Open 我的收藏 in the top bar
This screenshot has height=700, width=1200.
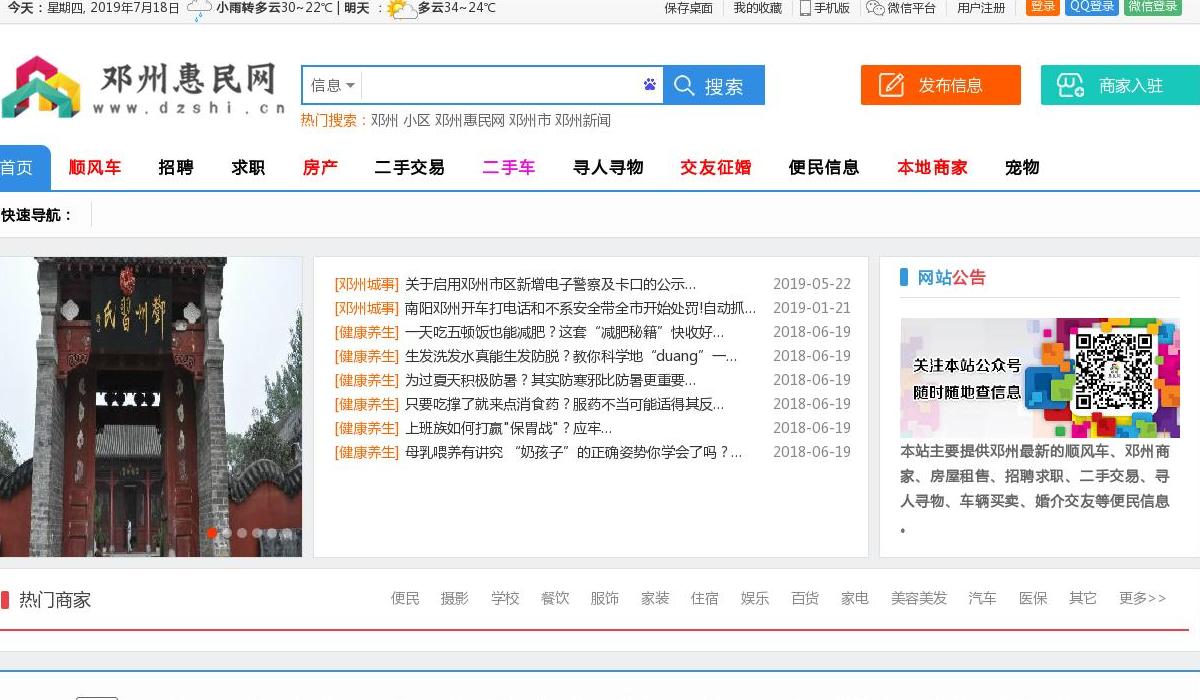(x=758, y=8)
